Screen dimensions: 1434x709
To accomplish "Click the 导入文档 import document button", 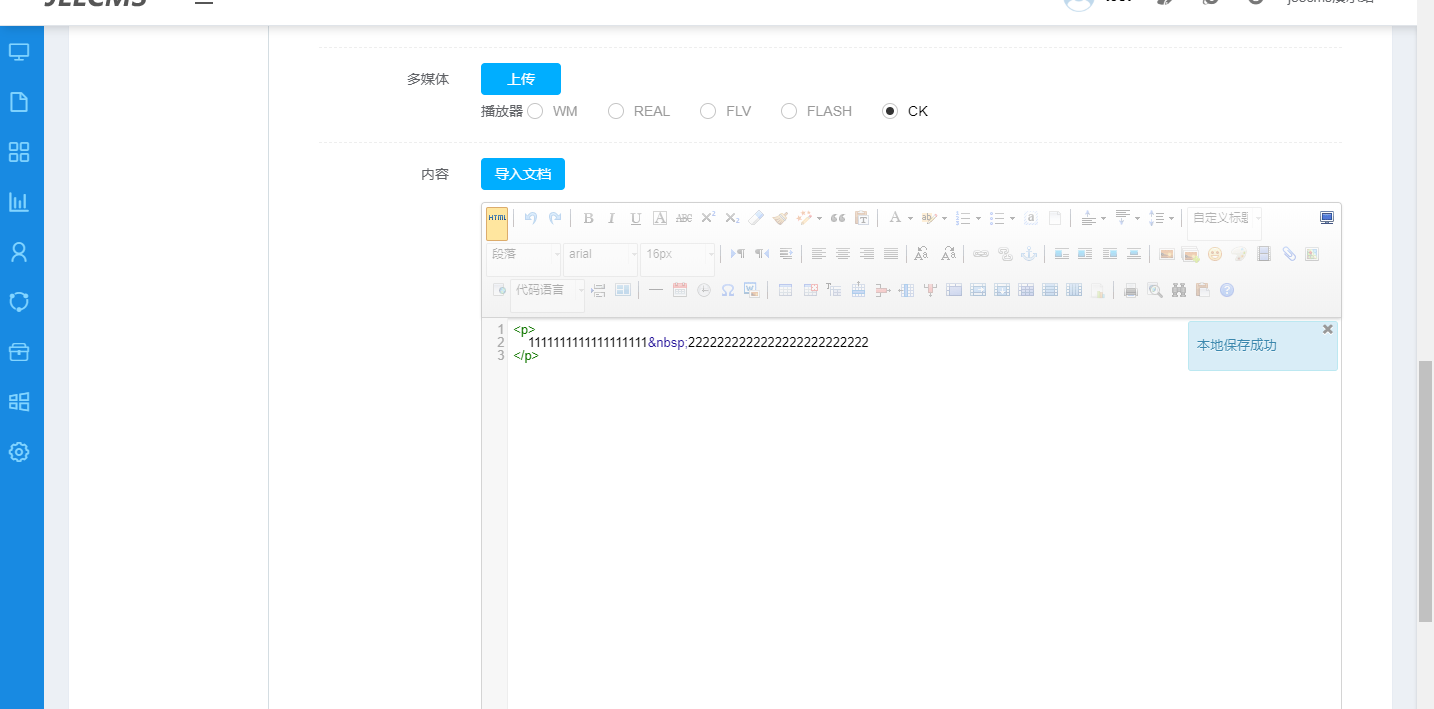I will pos(522,174).
